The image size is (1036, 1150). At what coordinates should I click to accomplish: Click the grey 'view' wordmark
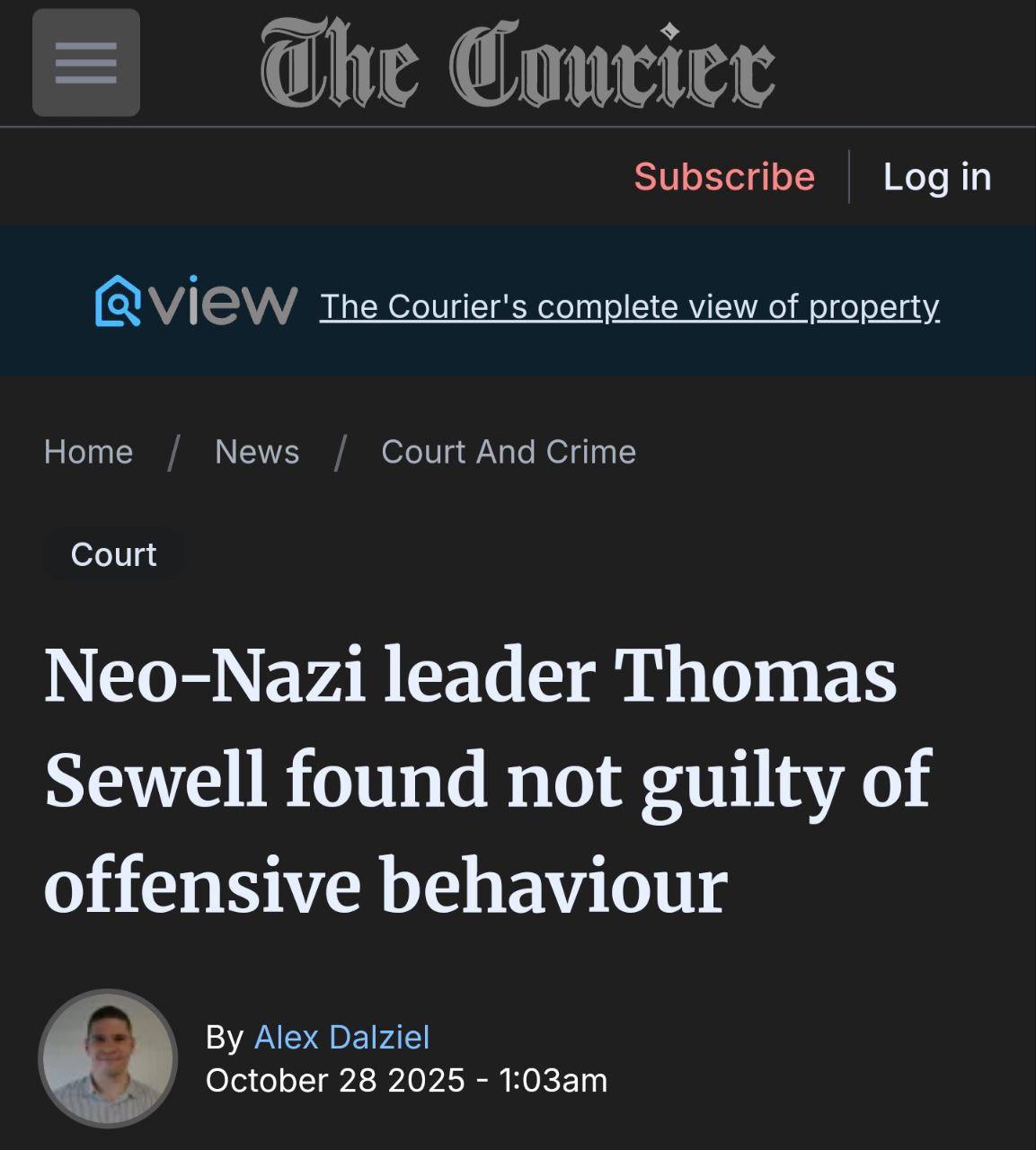pyautogui.click(x=223, y=301)
